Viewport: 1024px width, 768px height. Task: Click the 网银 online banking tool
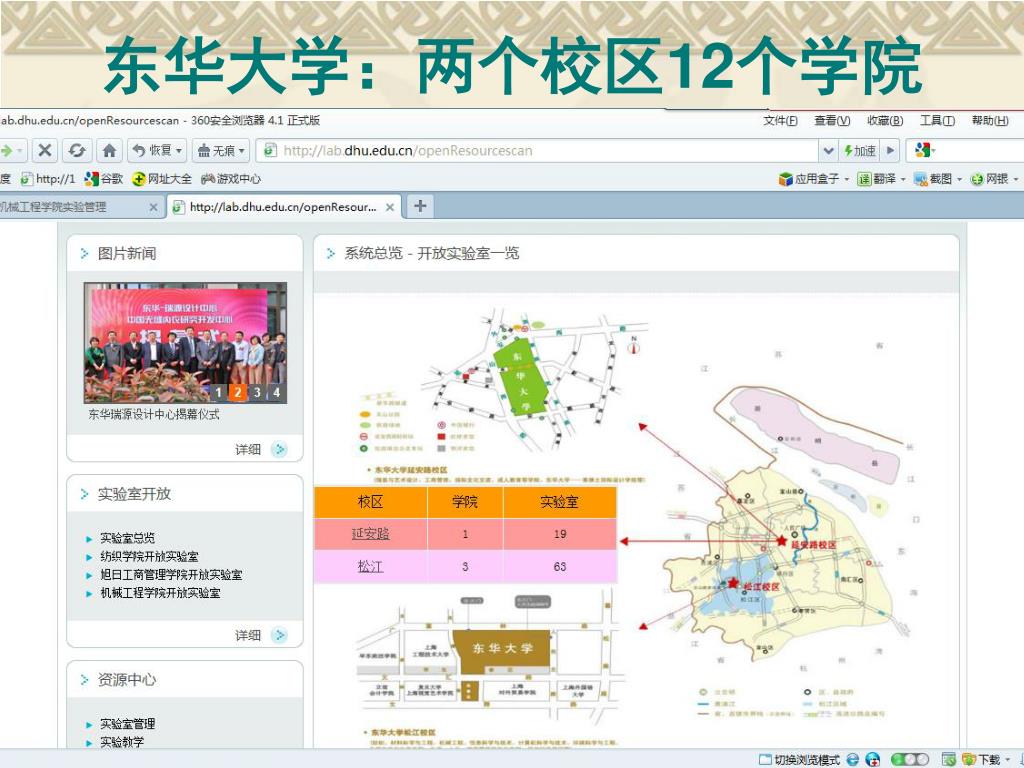989,178
